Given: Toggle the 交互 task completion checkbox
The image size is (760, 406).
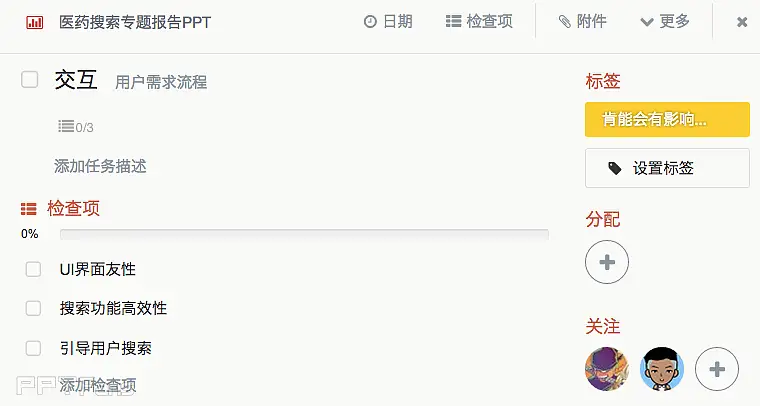Looking at the screenshot, I should click(30, 79).
